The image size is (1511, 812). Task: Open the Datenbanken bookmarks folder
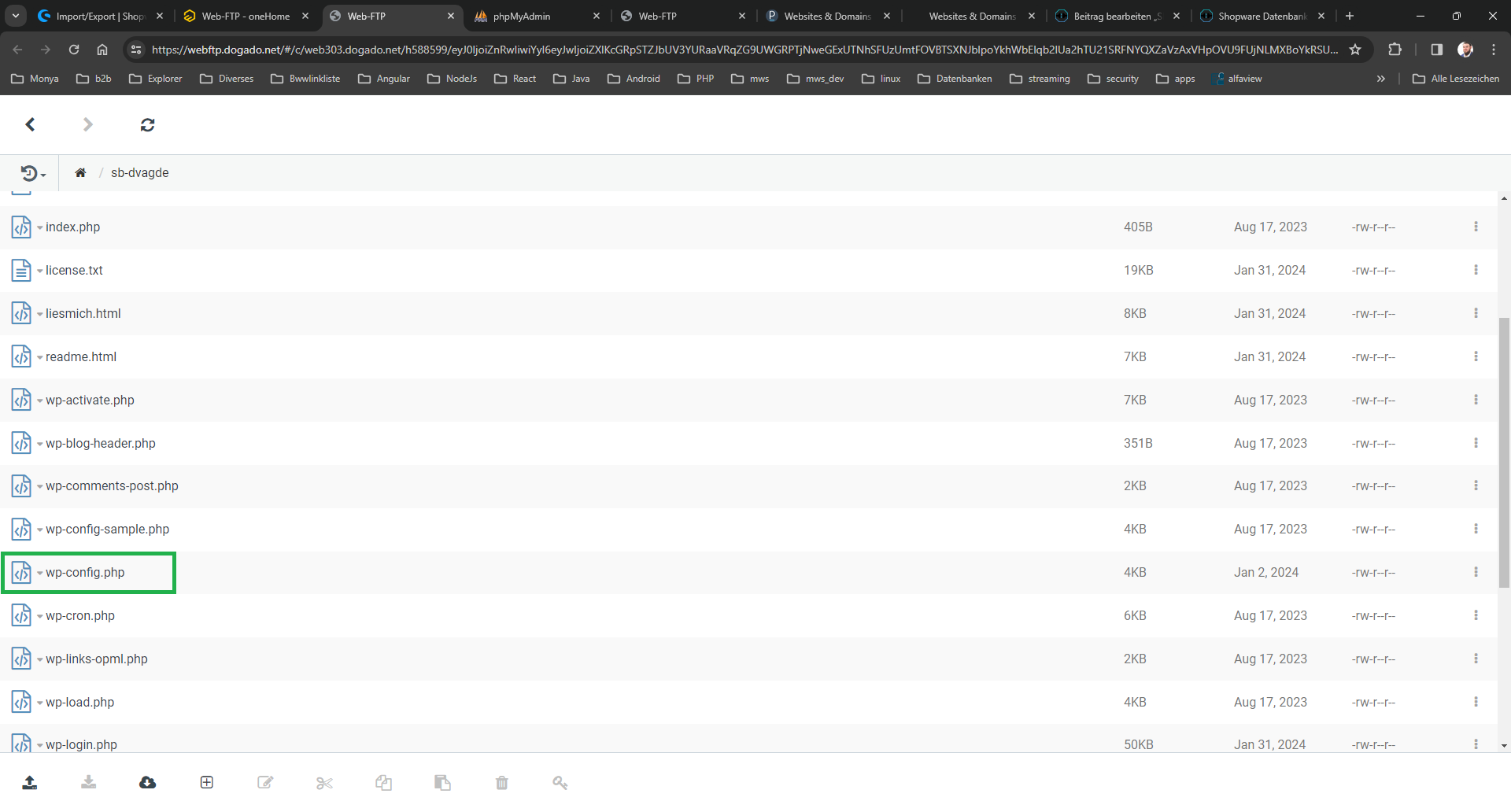pyautogui.click(x=955, y=79)
